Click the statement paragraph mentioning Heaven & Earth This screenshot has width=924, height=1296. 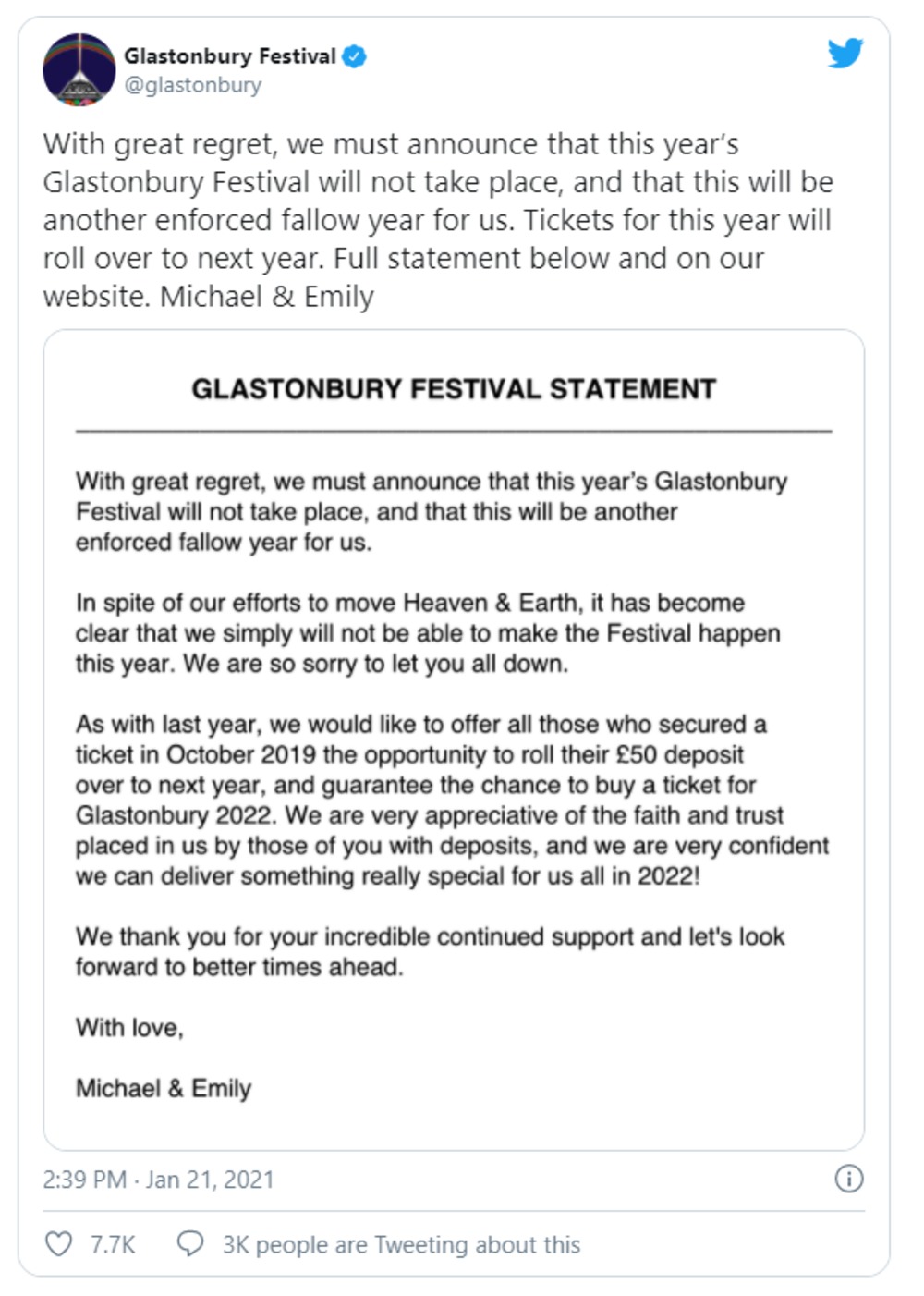pos(427,633)
